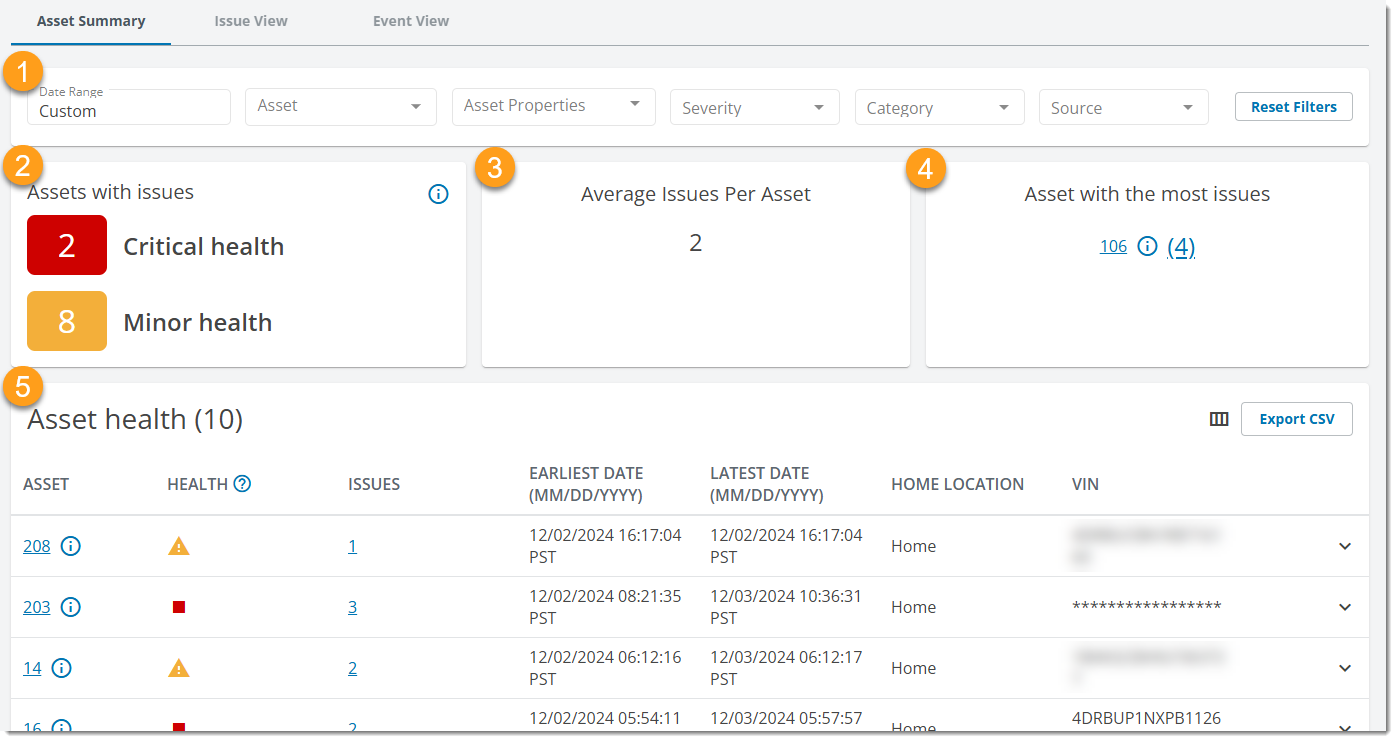
Task: Click the VIN column header
Action: (1085, 484)
